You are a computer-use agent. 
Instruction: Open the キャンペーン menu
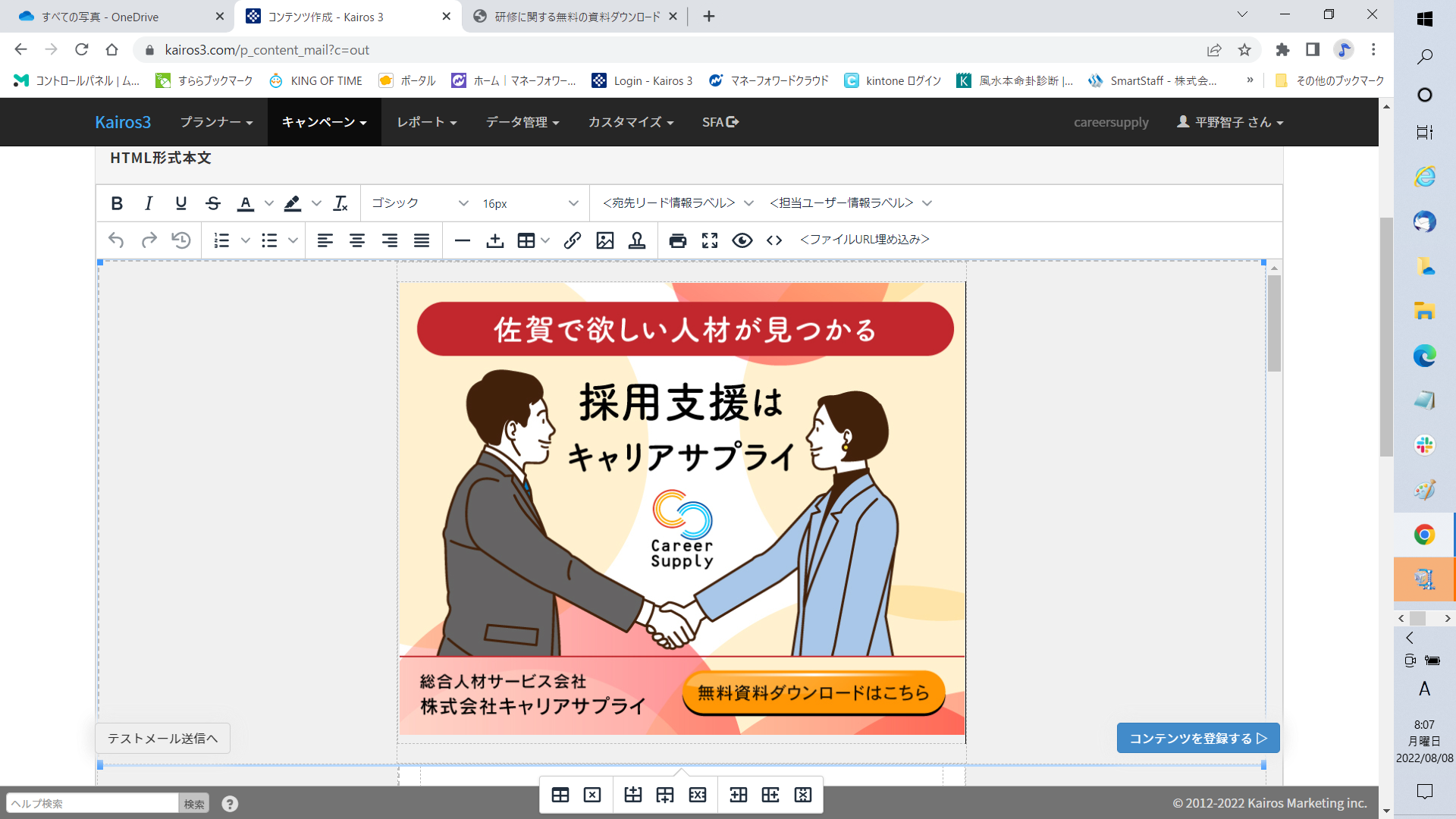point(325,122)
